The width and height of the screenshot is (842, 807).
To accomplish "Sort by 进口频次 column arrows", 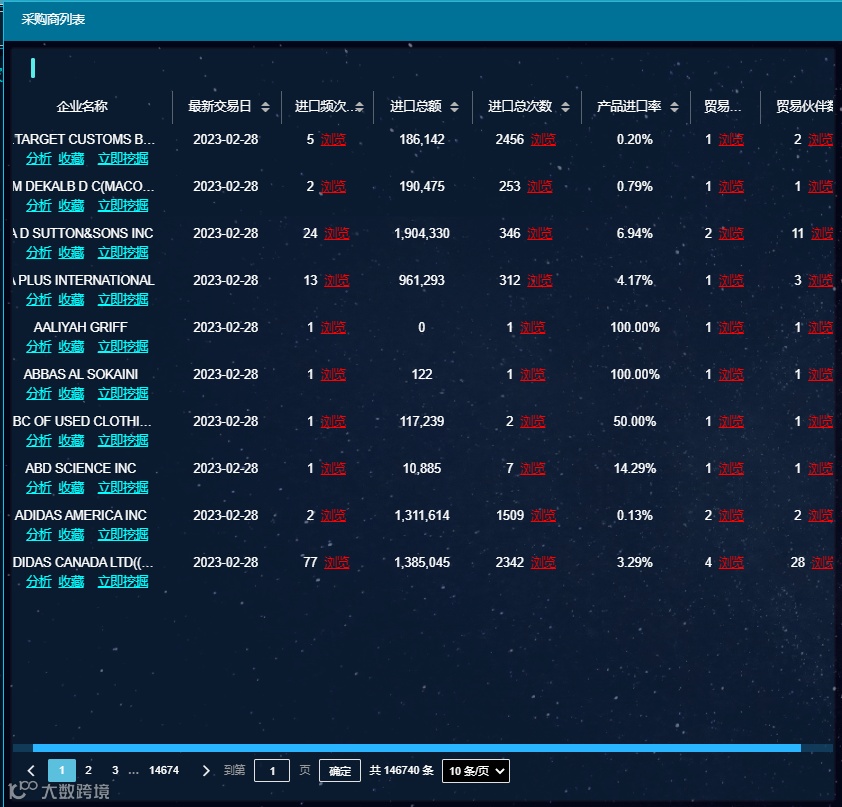I will click(x=359, y=107).
